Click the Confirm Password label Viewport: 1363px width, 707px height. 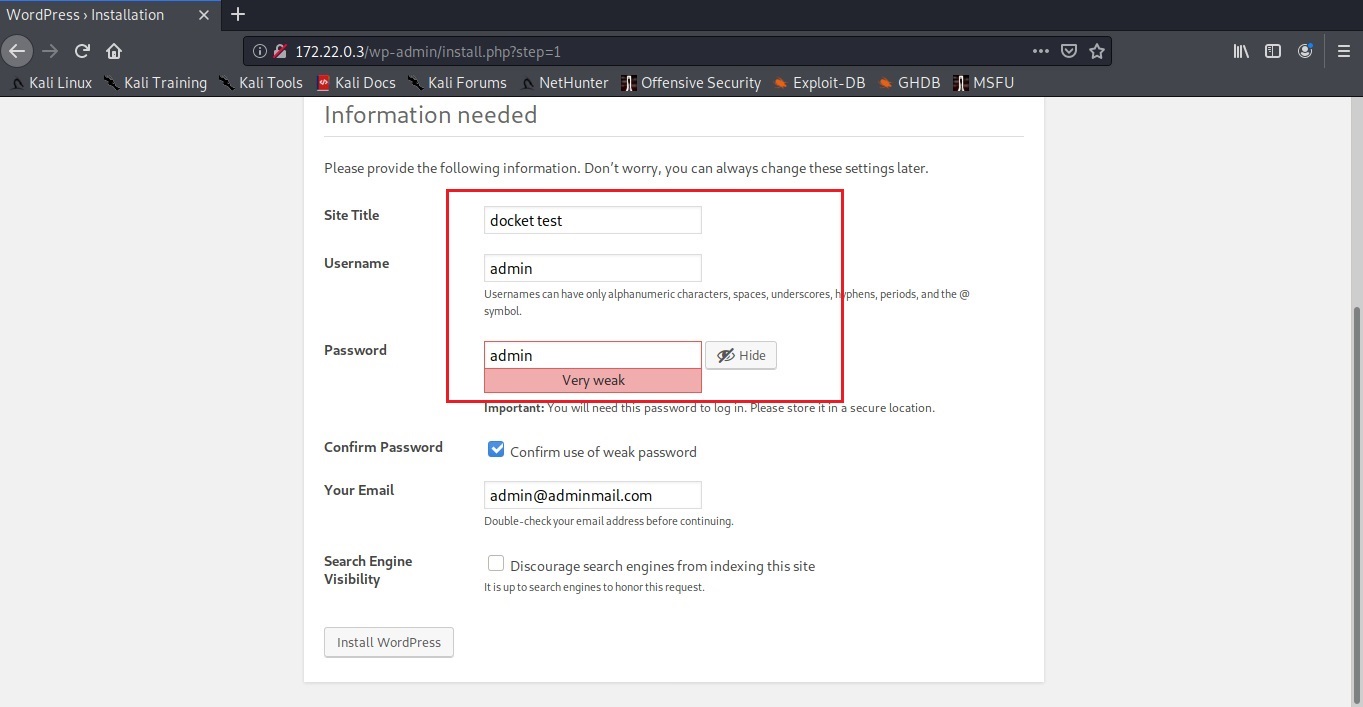pyautogui.click(x=383, y=447)
